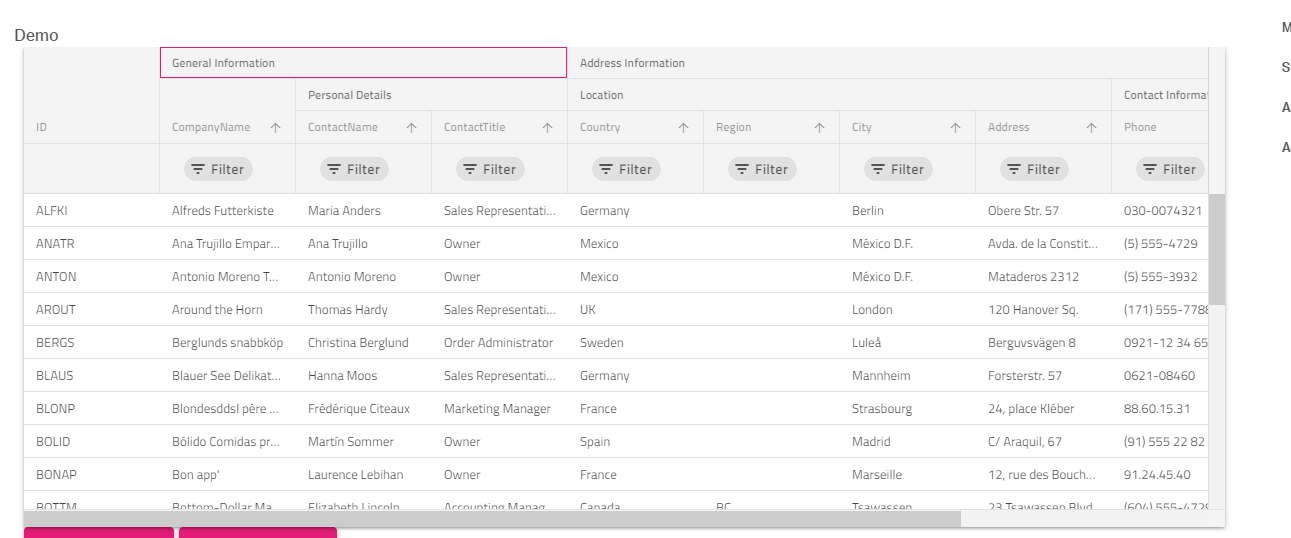Screen dimensions: 1291x538
Task: Sort arrow icon in Address header
Action: pyautogui.click(x=1091, y=128)
